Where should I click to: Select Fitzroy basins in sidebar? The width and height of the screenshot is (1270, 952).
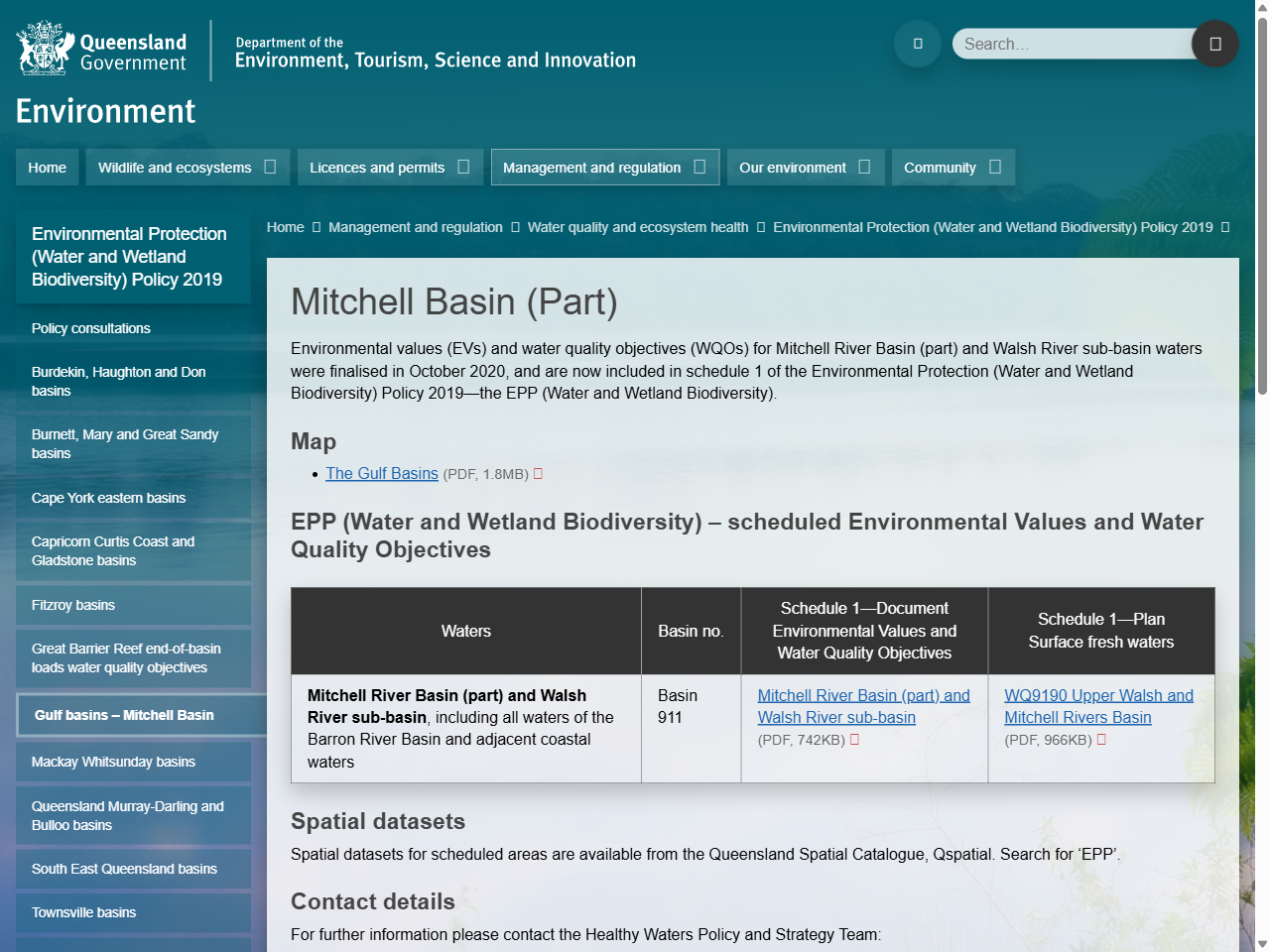(133, 605)
